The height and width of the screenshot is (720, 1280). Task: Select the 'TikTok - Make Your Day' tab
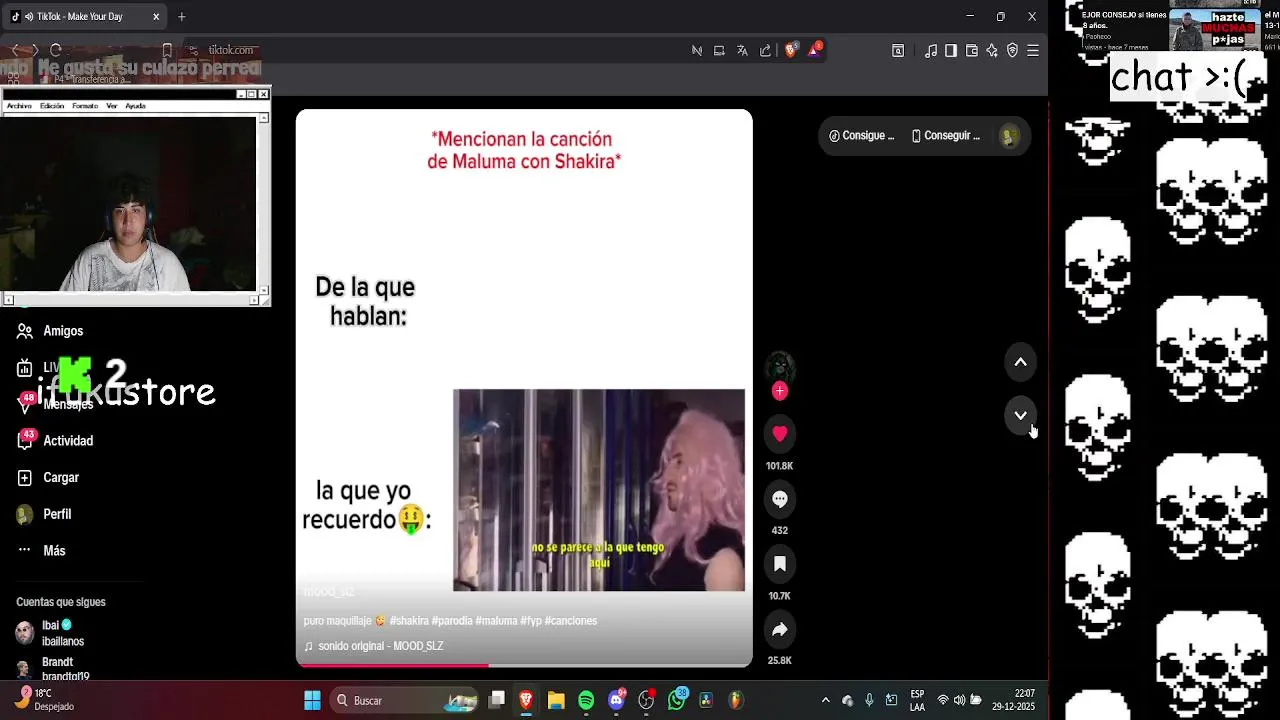pos(86,17)
